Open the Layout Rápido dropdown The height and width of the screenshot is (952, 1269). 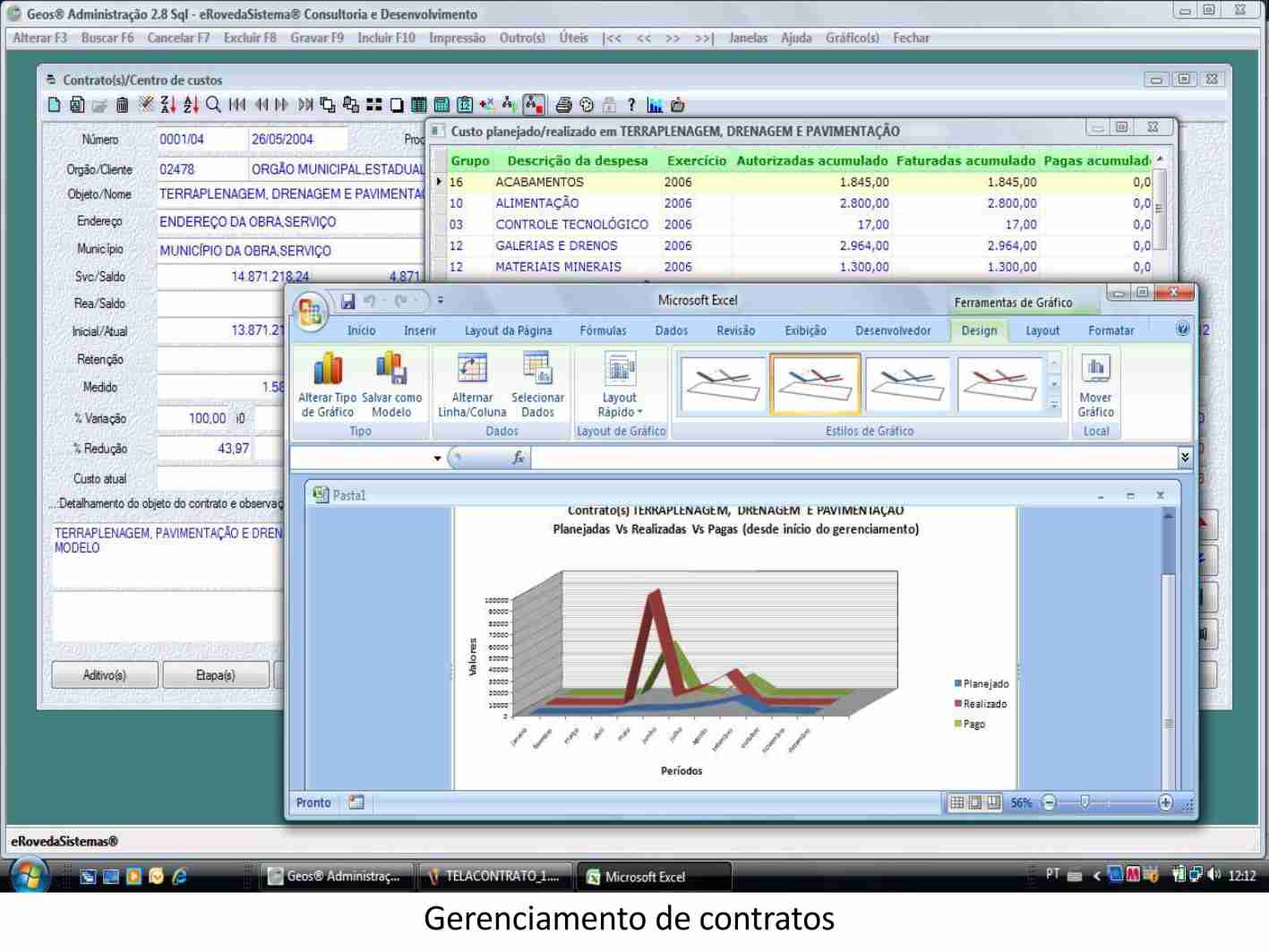coord(620,385)
